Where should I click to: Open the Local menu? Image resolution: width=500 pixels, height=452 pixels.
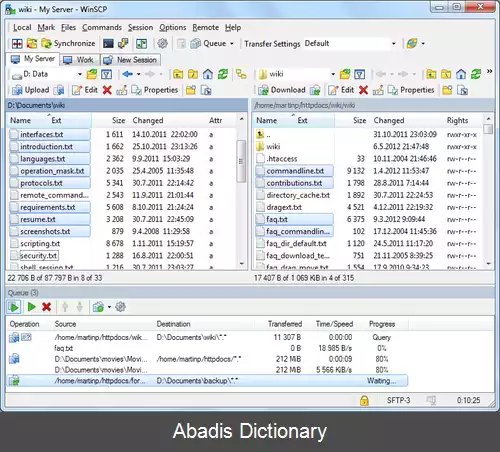22,27
